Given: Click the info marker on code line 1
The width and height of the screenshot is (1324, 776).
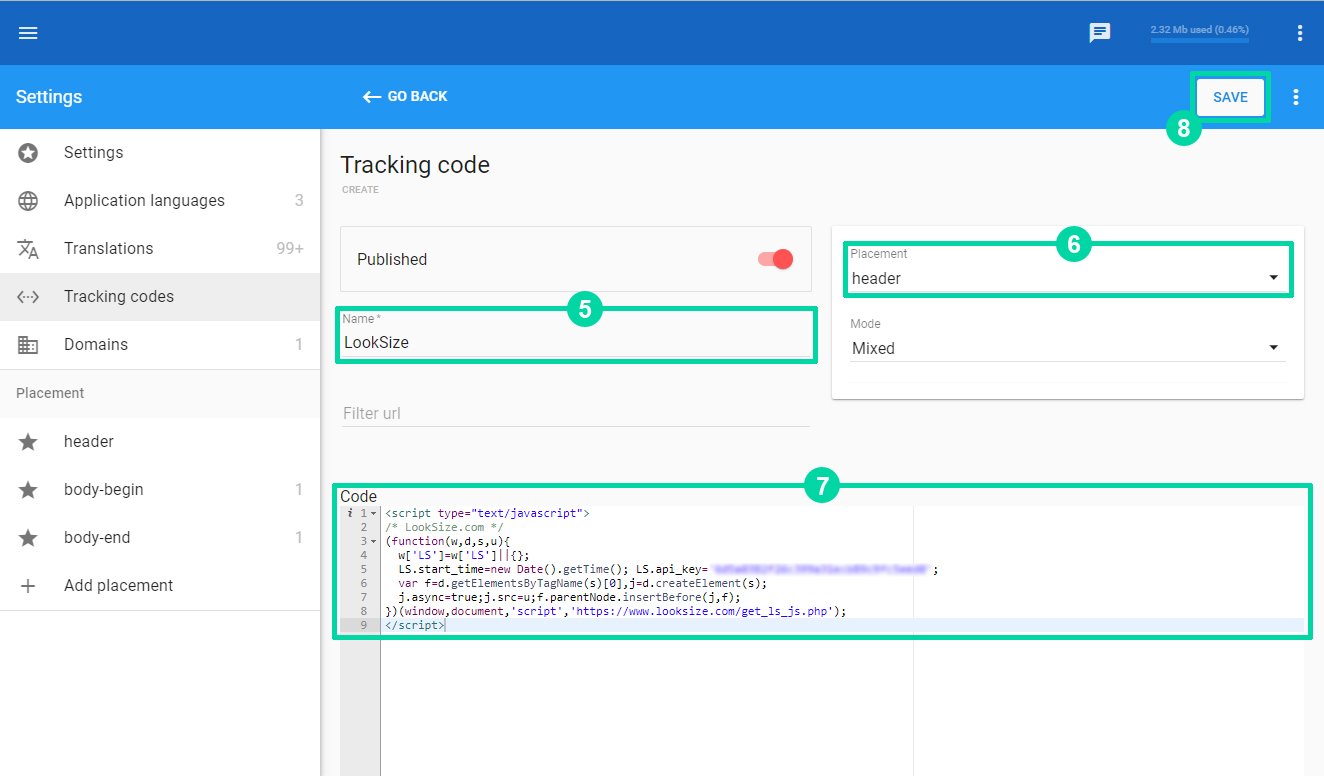Looking at the screenshot, I should 349,513.
